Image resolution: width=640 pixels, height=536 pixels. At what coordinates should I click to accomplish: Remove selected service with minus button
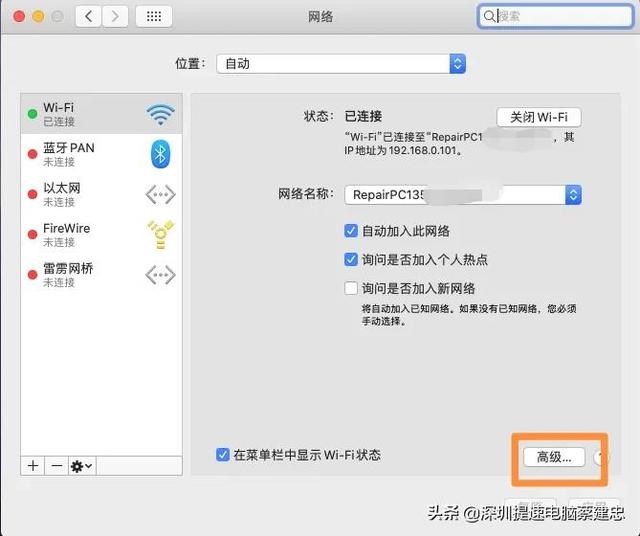pyautogui.click(x=57, y=466)
